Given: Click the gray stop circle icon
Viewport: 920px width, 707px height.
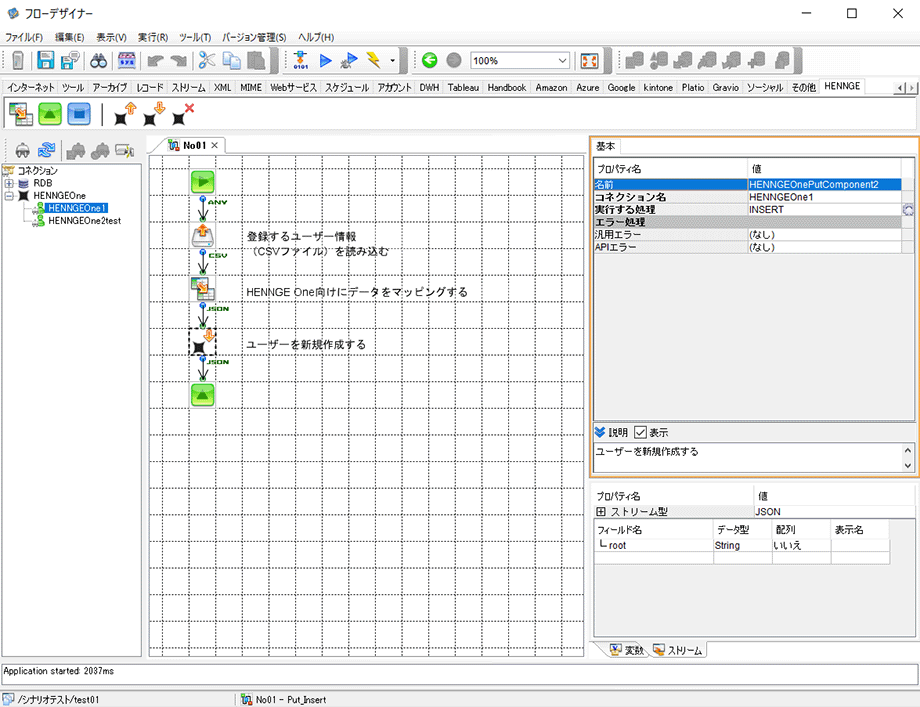Looking at the screenshot, I should pos(454,60).
